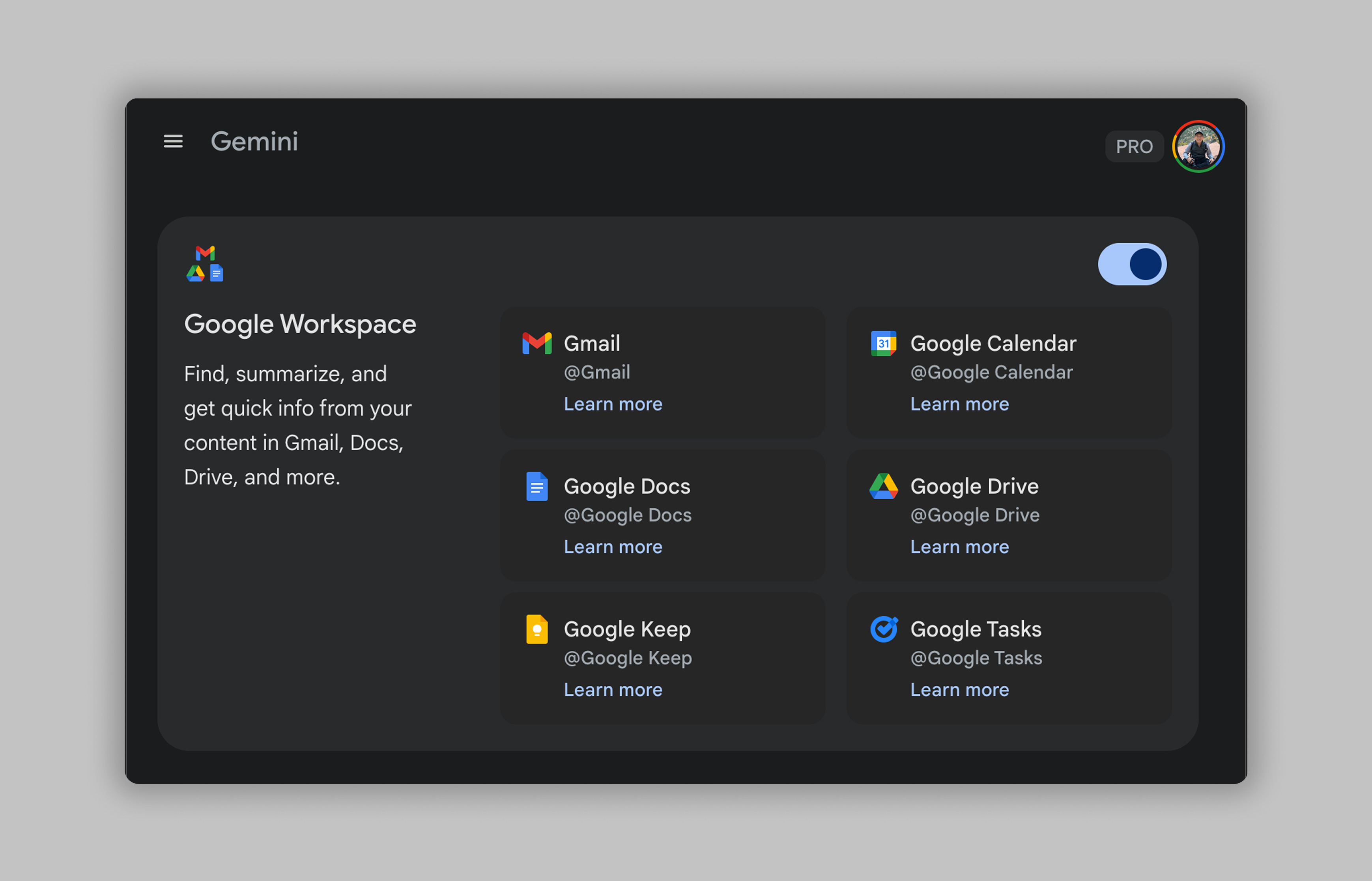Click the @Google Drive handle text
Viewport: 1372px width, 881px height.
[x=974, y=515]
